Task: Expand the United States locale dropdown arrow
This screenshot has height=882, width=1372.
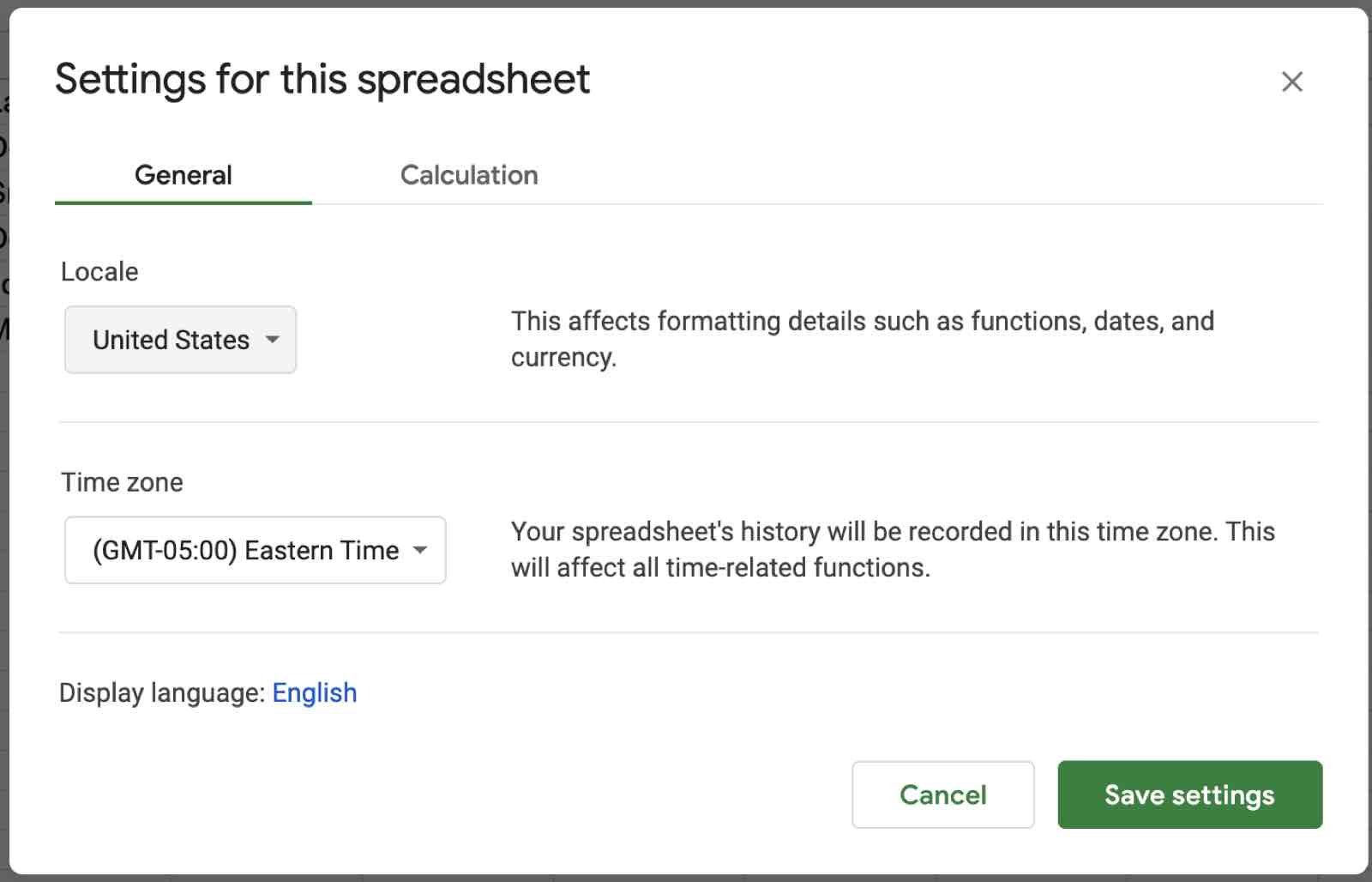Action: pos(272,340)
